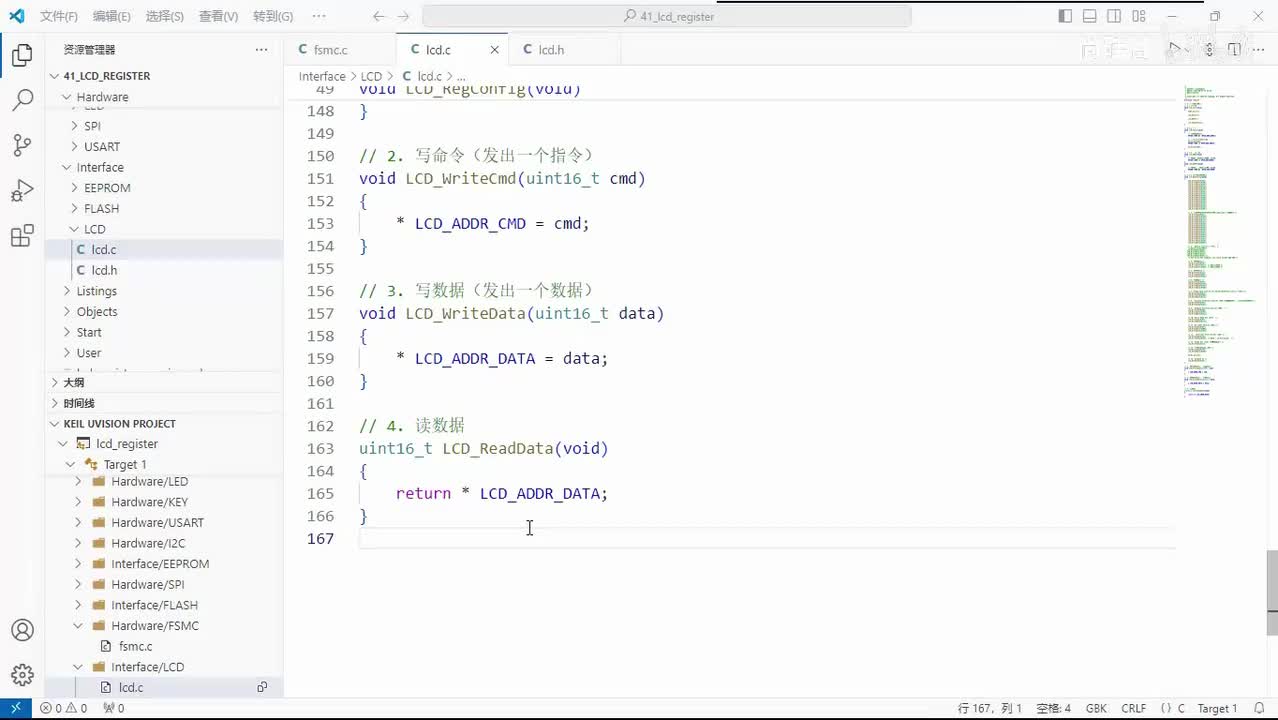Open the Manage gear icon
Screen dimensions: 1278x720
(22, 675)
